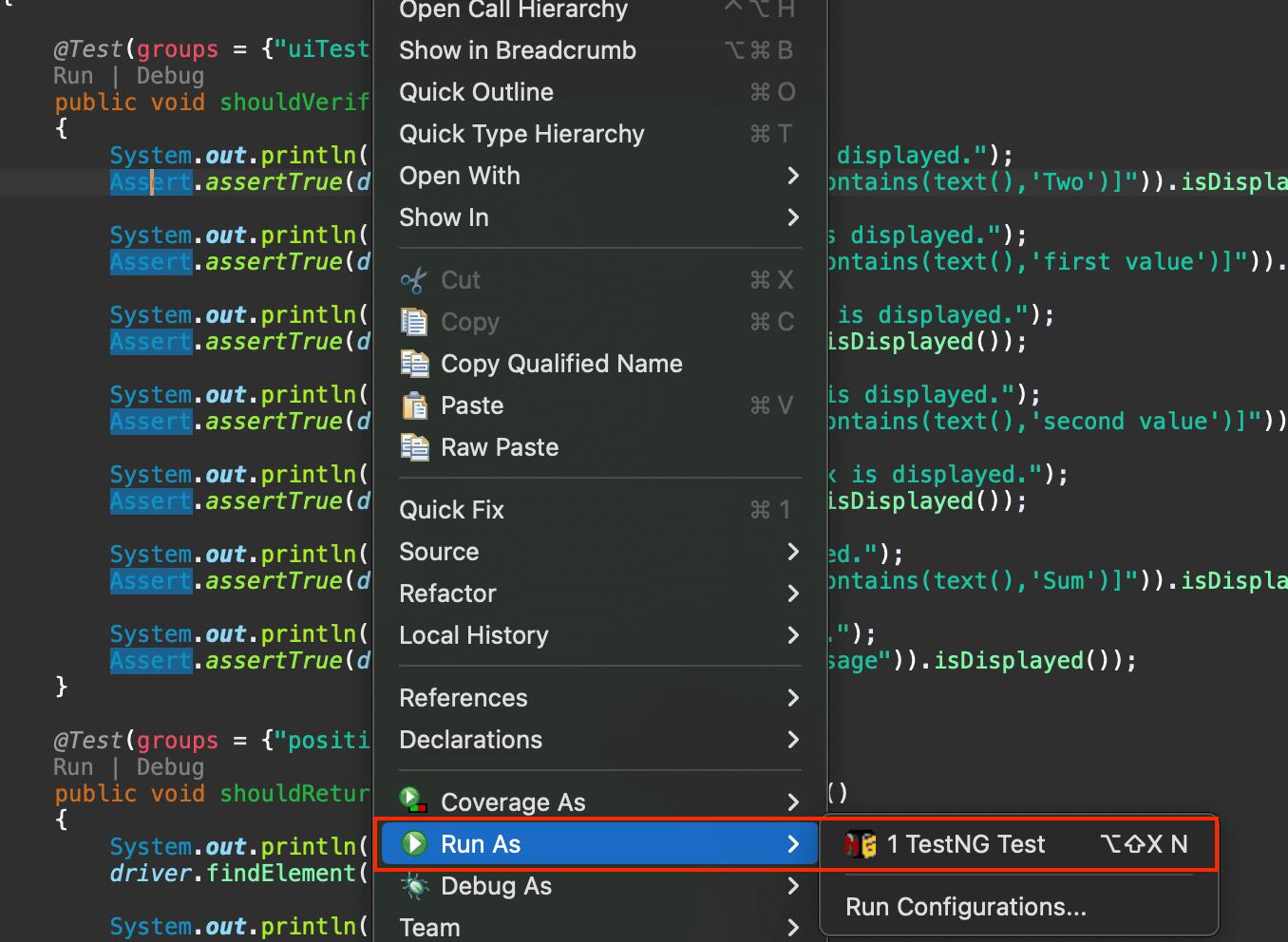Click the Paste clipboard icon

(x=415, y=405)
